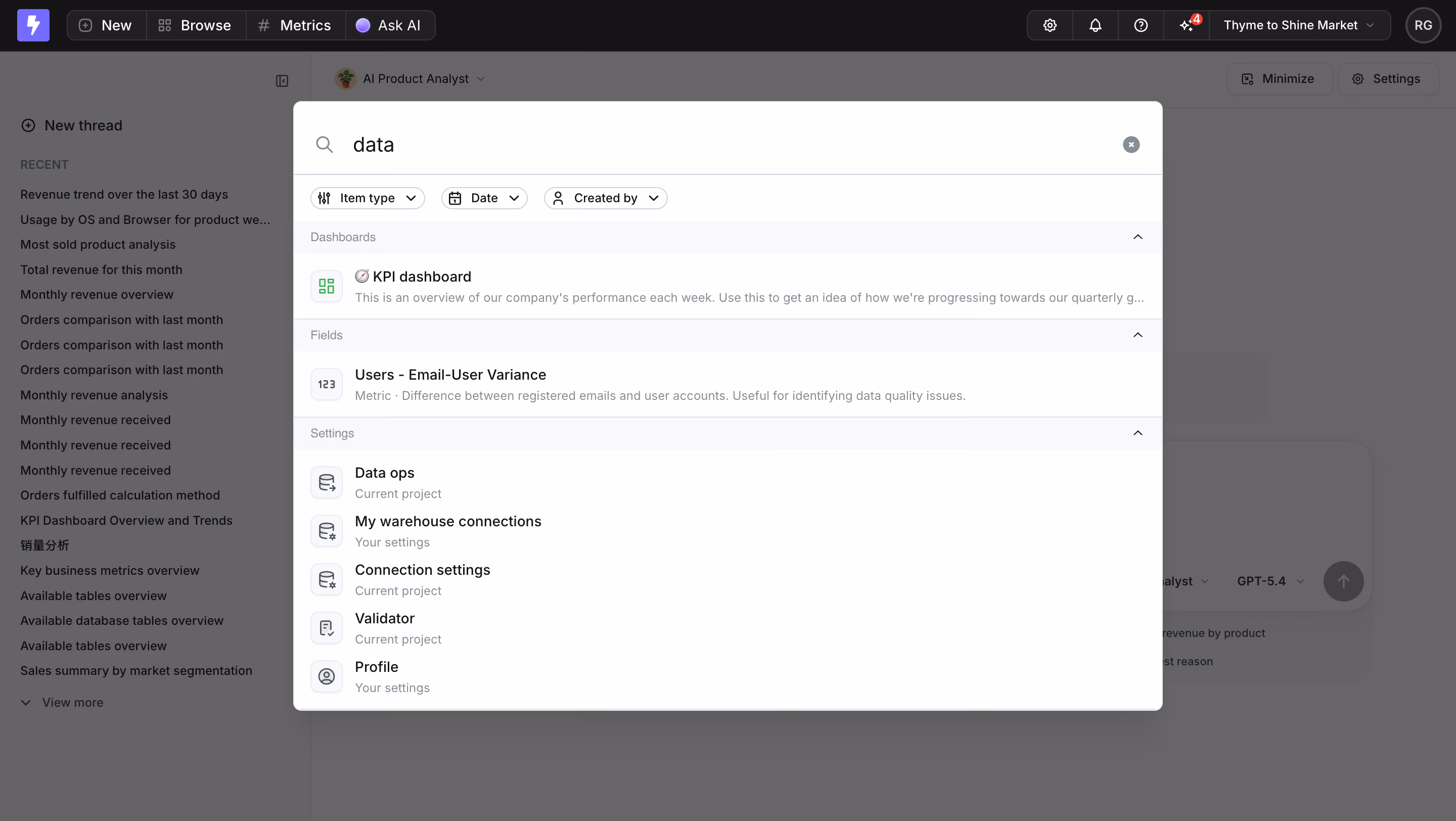The height and width of the screenshot is (821, 1456).
Task: Click the Profile person icon
Action: point(326,677)
